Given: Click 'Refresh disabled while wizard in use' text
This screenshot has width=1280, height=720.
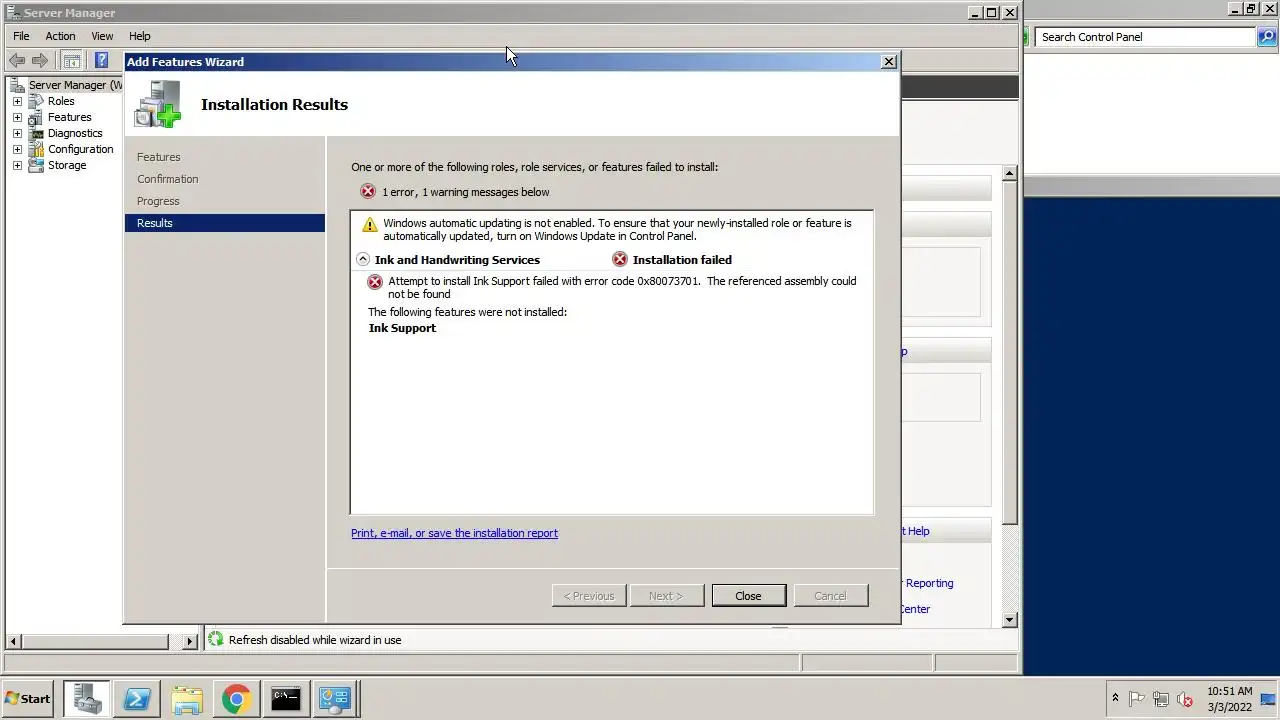Looking at the screenshot, I should tap(315, 640).
